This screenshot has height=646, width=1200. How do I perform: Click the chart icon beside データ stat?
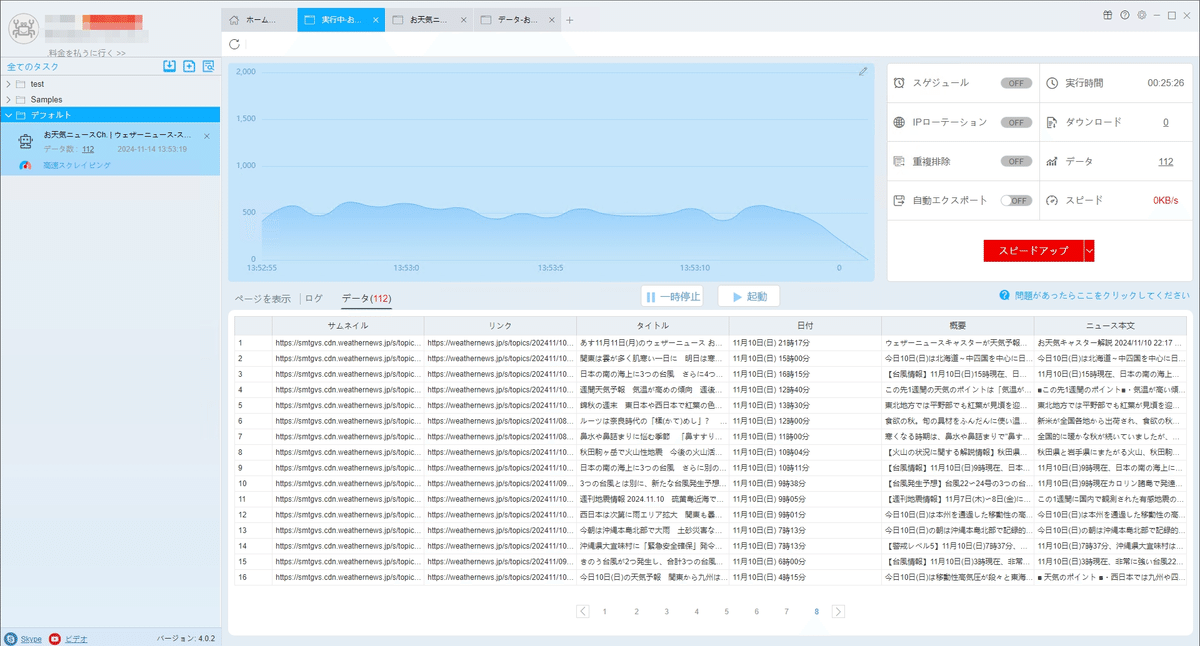pos(1052,161)
